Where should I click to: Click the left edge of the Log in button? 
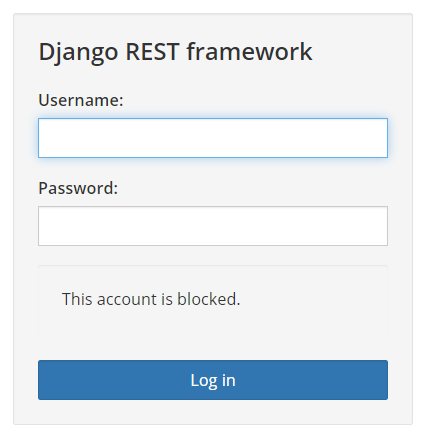click(43, 380)
